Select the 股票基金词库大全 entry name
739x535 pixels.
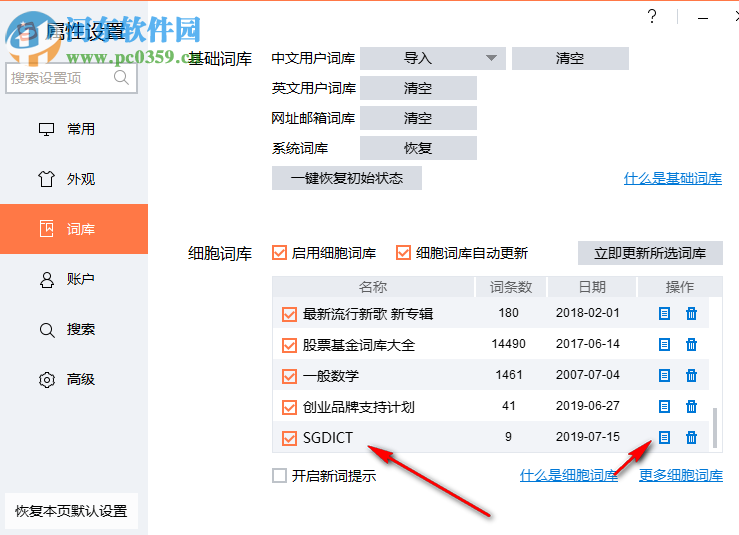coord(359,345)
